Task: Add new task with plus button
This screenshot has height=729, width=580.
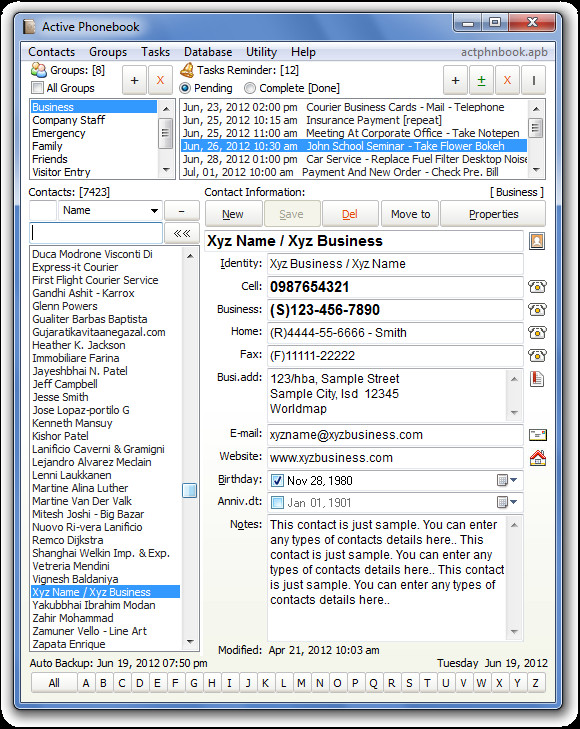Action: click(x=455, y=80)
